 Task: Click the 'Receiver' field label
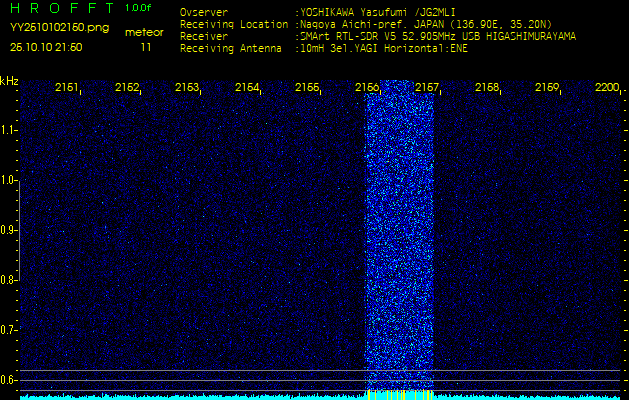(x=204, y=37)
